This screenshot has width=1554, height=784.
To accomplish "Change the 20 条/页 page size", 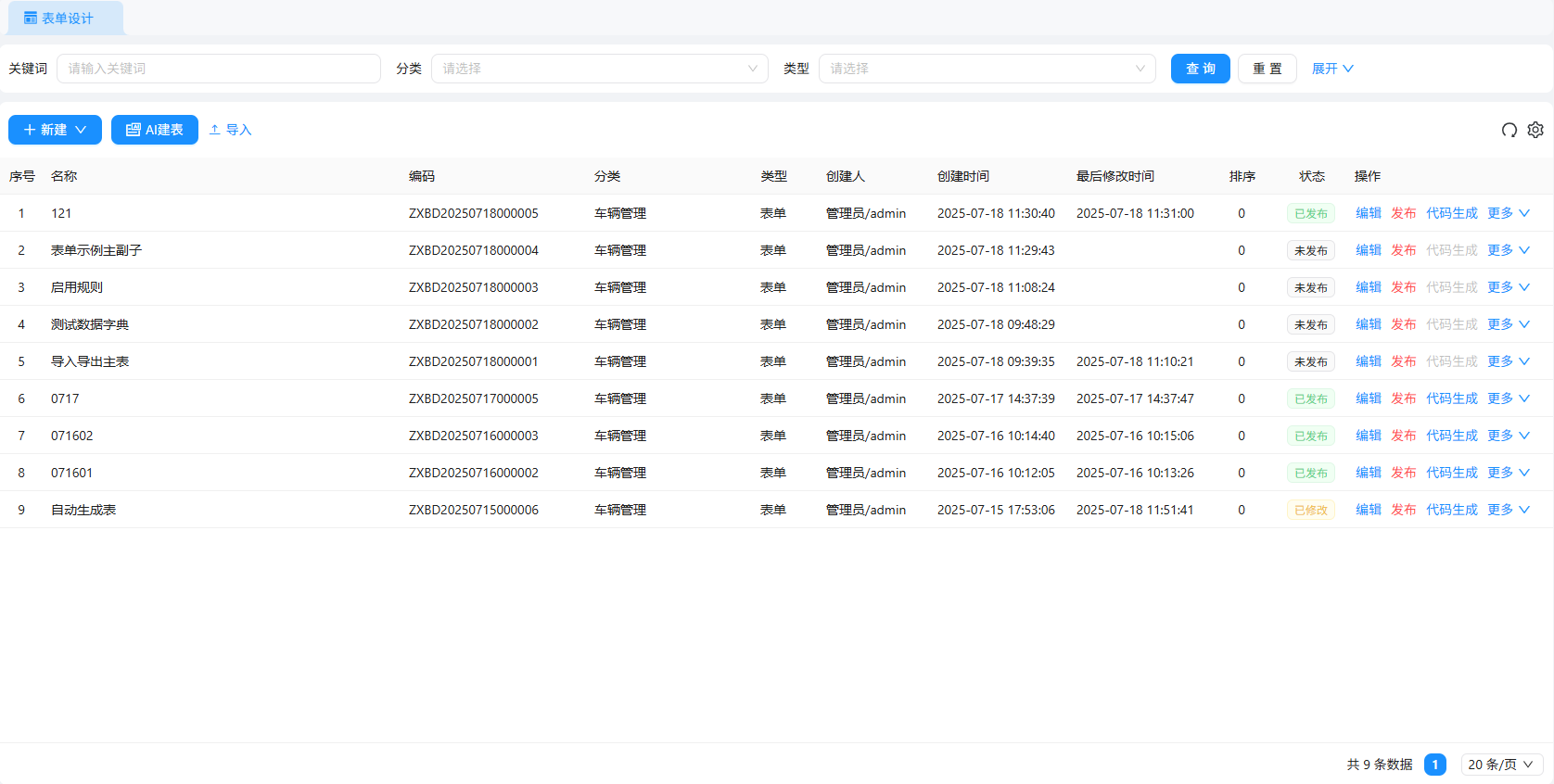I will (x=1501, y=765).
